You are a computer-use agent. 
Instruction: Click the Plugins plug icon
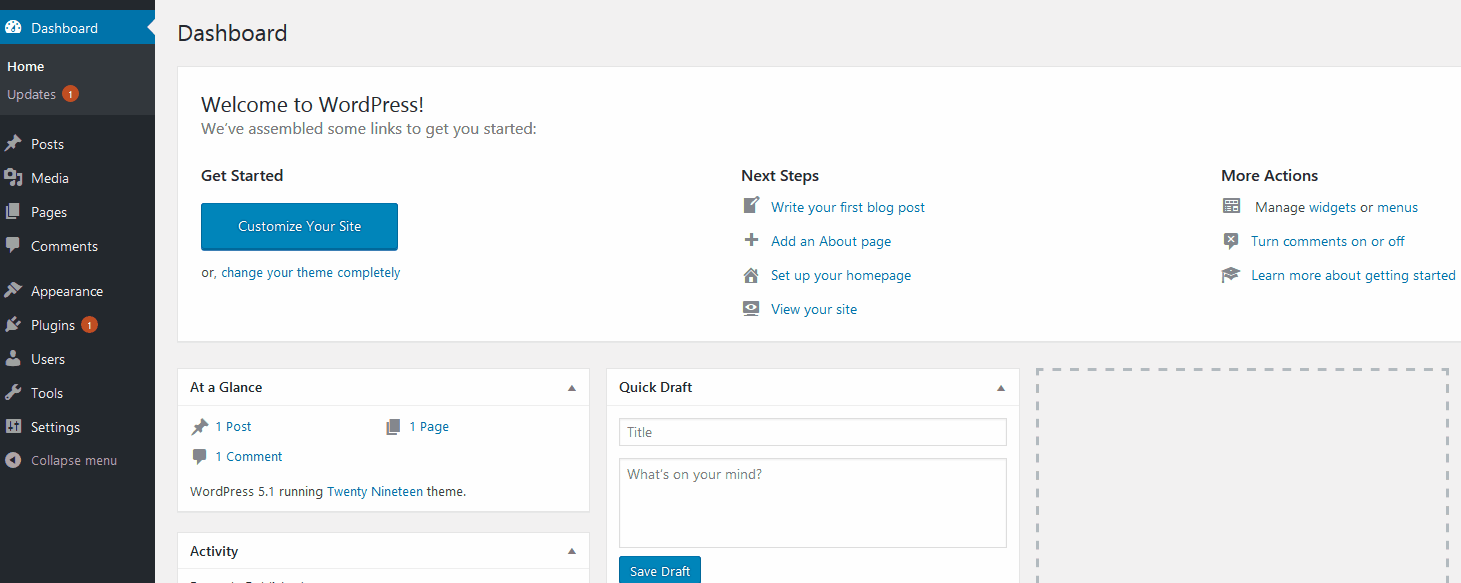[13, 325]
